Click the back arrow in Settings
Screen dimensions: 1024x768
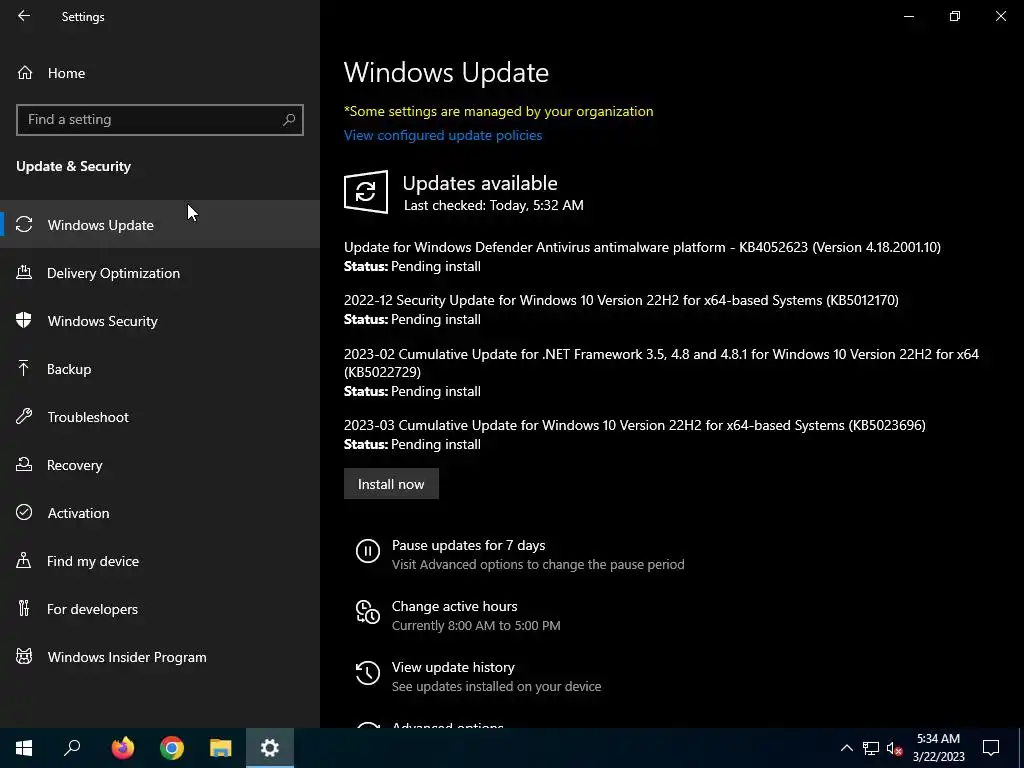click(x=24, y=16)
